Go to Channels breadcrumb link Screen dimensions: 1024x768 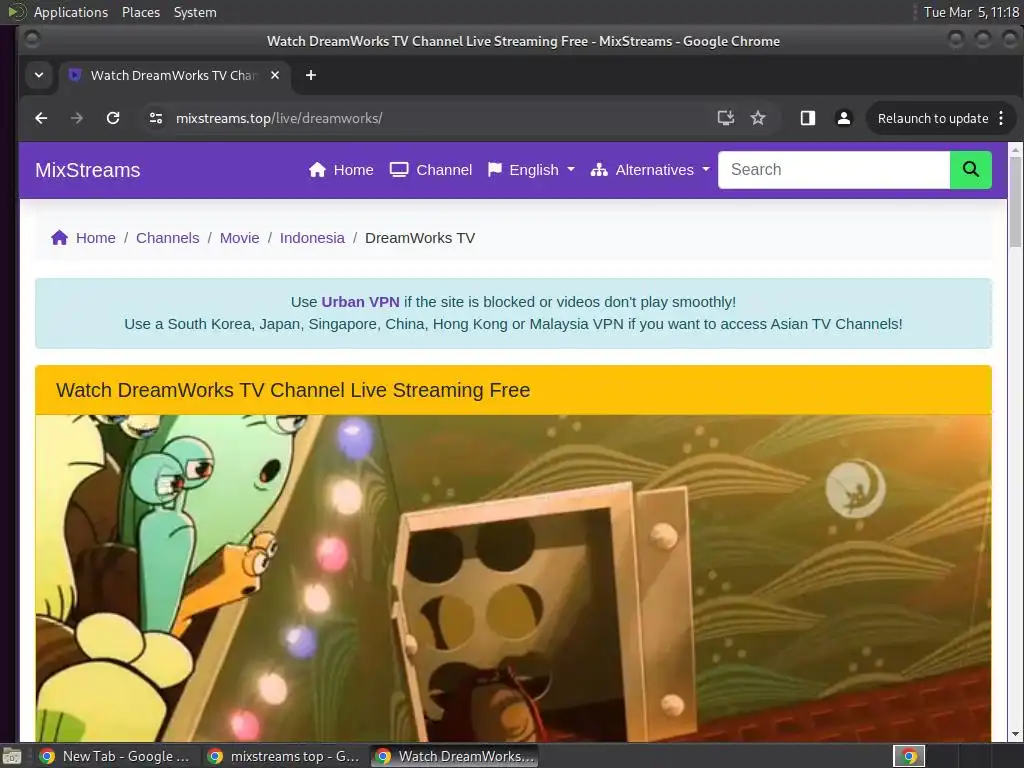(x=167, y=238)
